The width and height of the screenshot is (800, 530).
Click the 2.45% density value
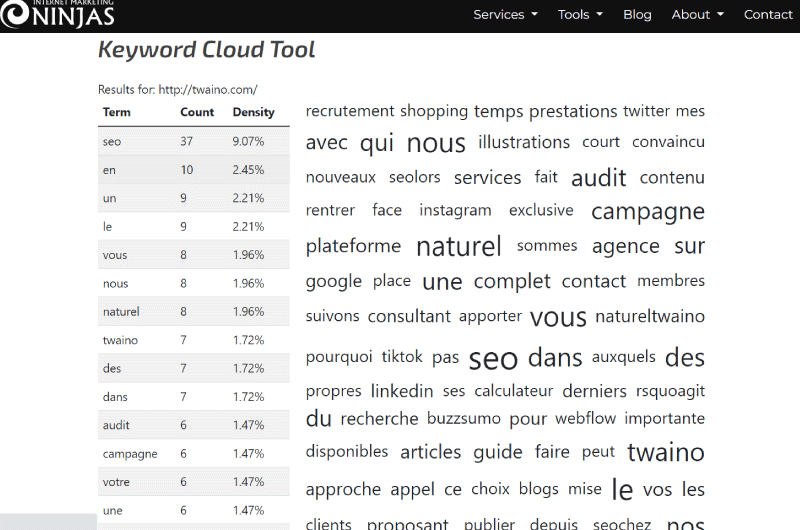click(x=248, y=170)
